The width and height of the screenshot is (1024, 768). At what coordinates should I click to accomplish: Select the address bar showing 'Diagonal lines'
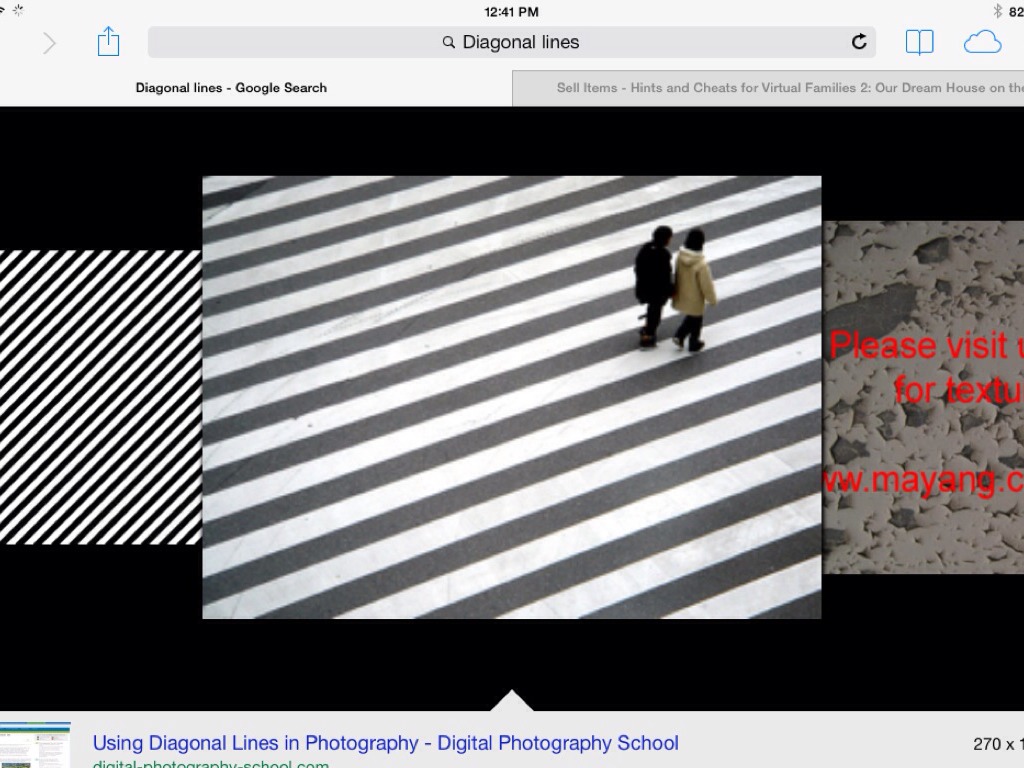(x=520, y=42)
